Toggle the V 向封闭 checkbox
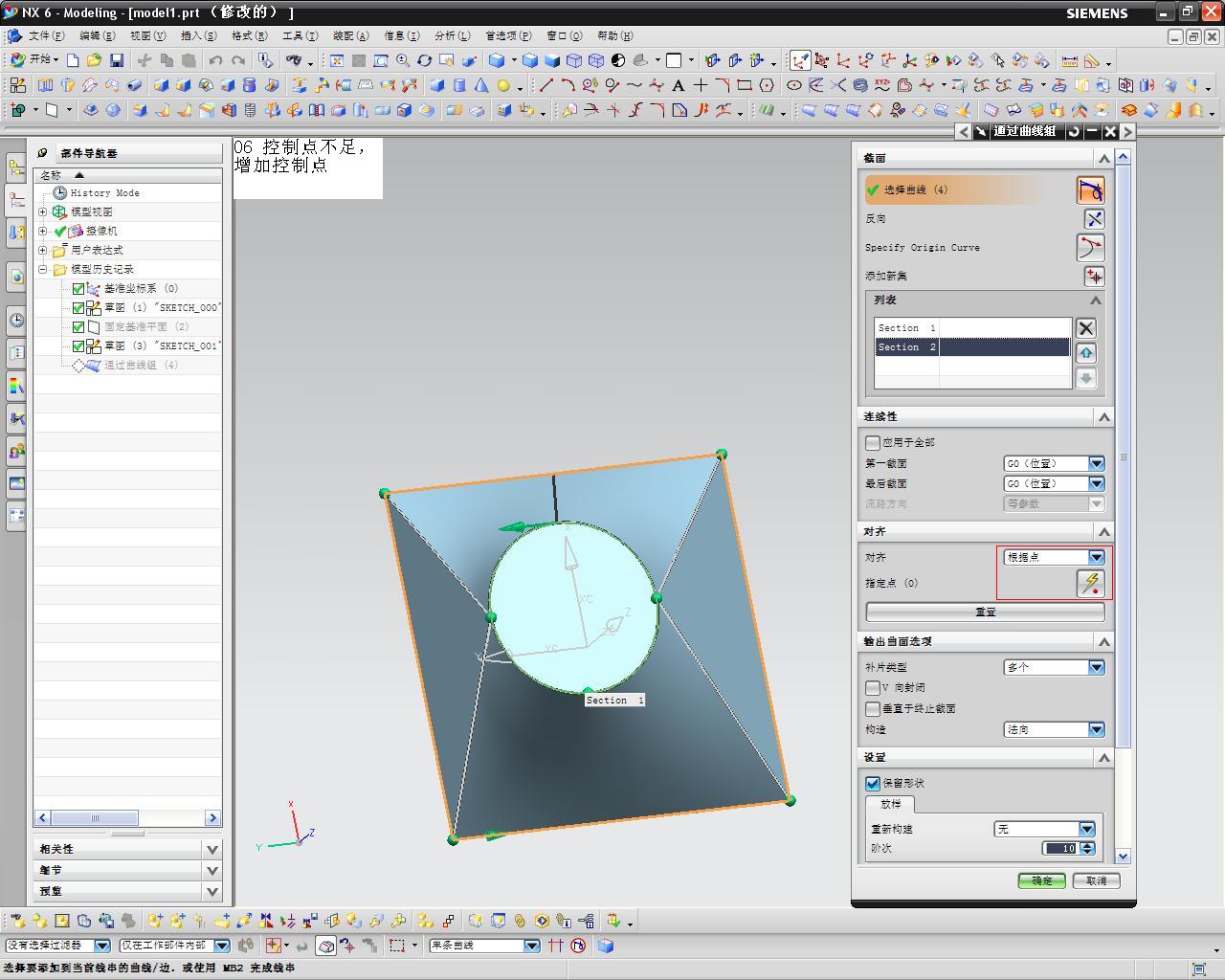The height and width of the screenshot is (980, 1225). coord(872,687)
